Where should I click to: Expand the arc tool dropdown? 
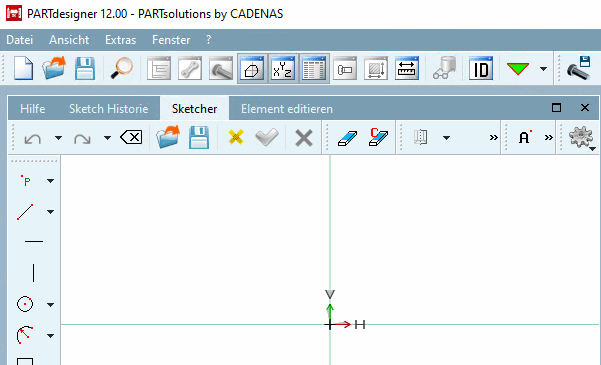(51, 336)
